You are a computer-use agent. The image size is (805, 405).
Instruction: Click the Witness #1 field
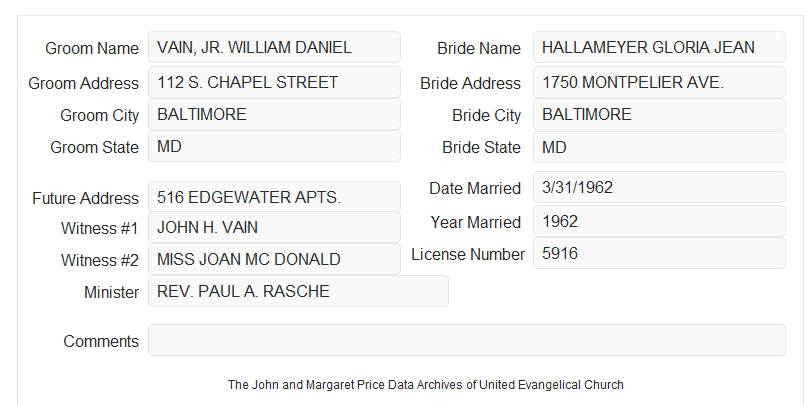(x=274, y=227)
